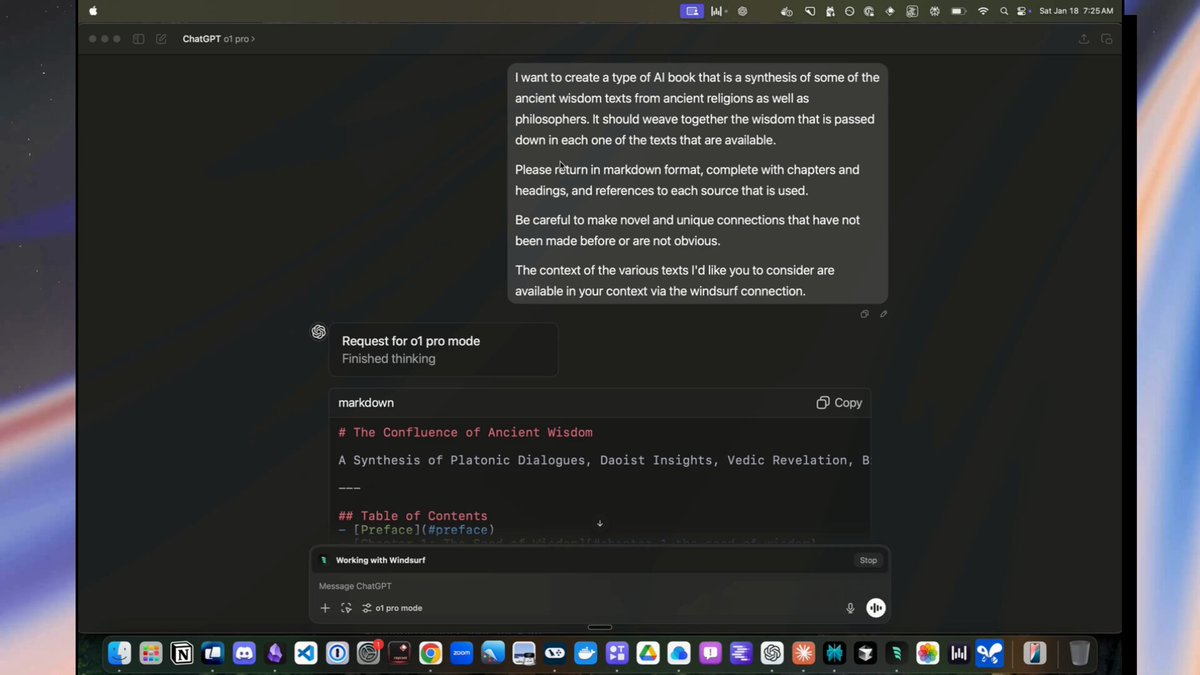The image size is (1200, 675).
Task: Click the heading The Confluence of Ancient Wisdom
Action: (x=466, y=433)
